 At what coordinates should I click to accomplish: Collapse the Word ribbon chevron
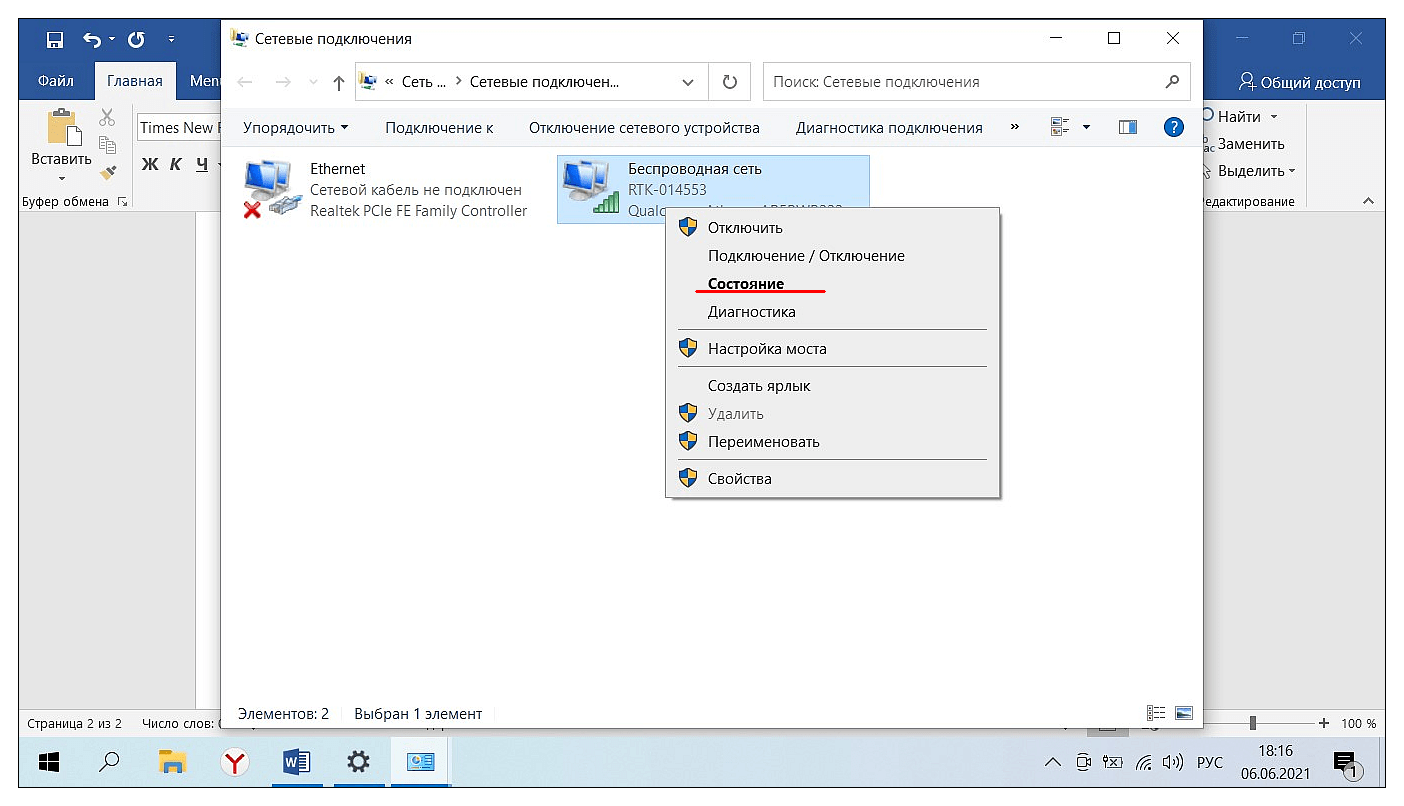pyautogui.click(x=1368, y=201)
